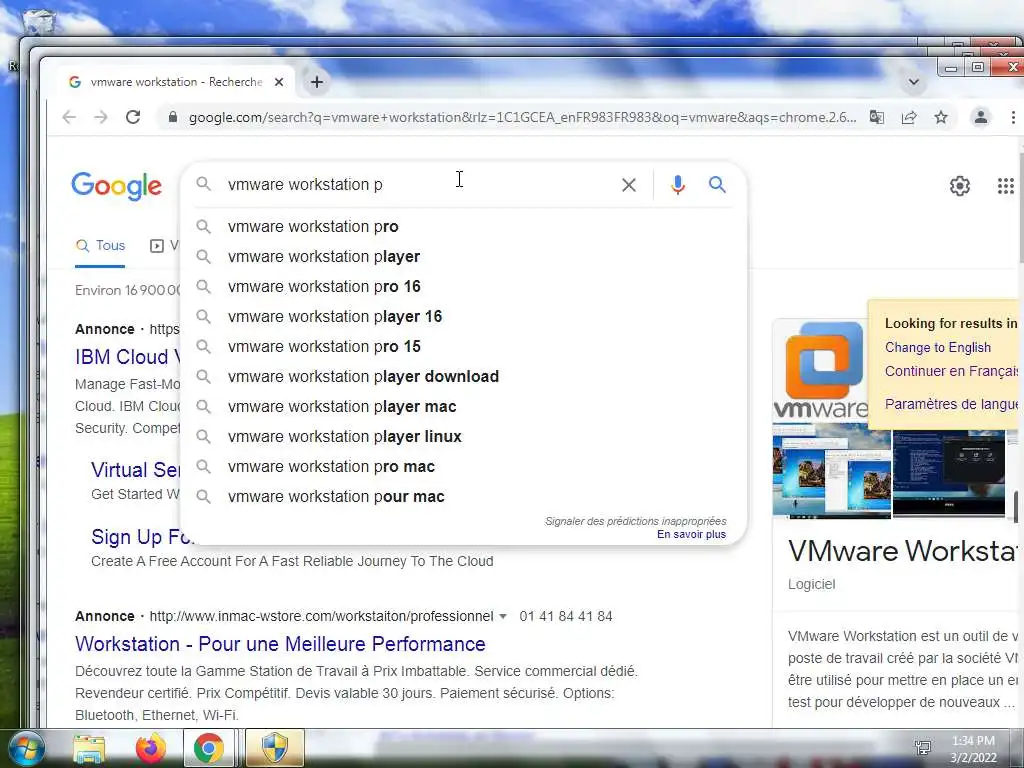Click the Chrome back arrow
Screen dimensions: 1024x768
point(69,118)
